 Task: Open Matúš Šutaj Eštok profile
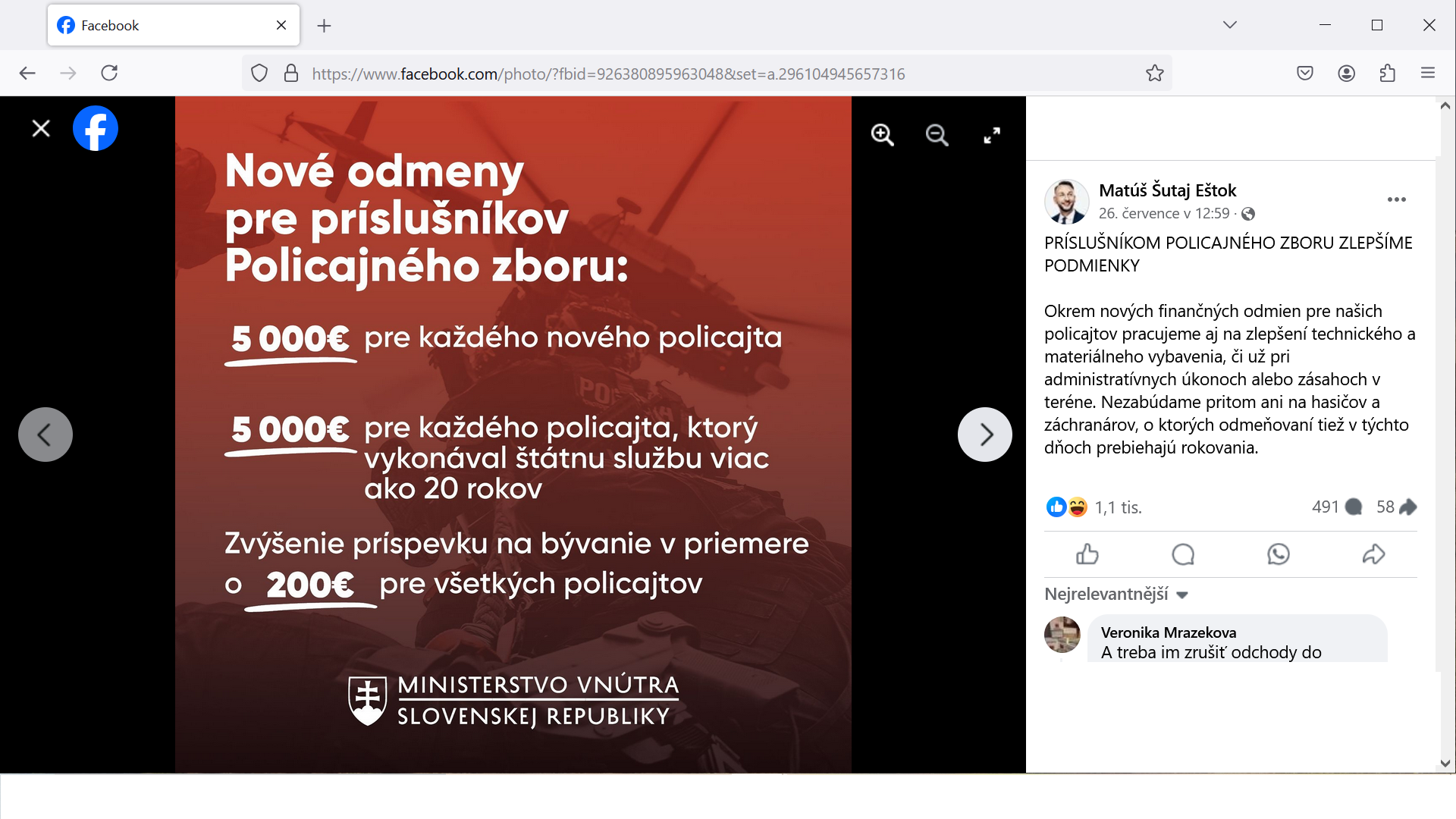pyautogui.click(x=1167, y=190)
